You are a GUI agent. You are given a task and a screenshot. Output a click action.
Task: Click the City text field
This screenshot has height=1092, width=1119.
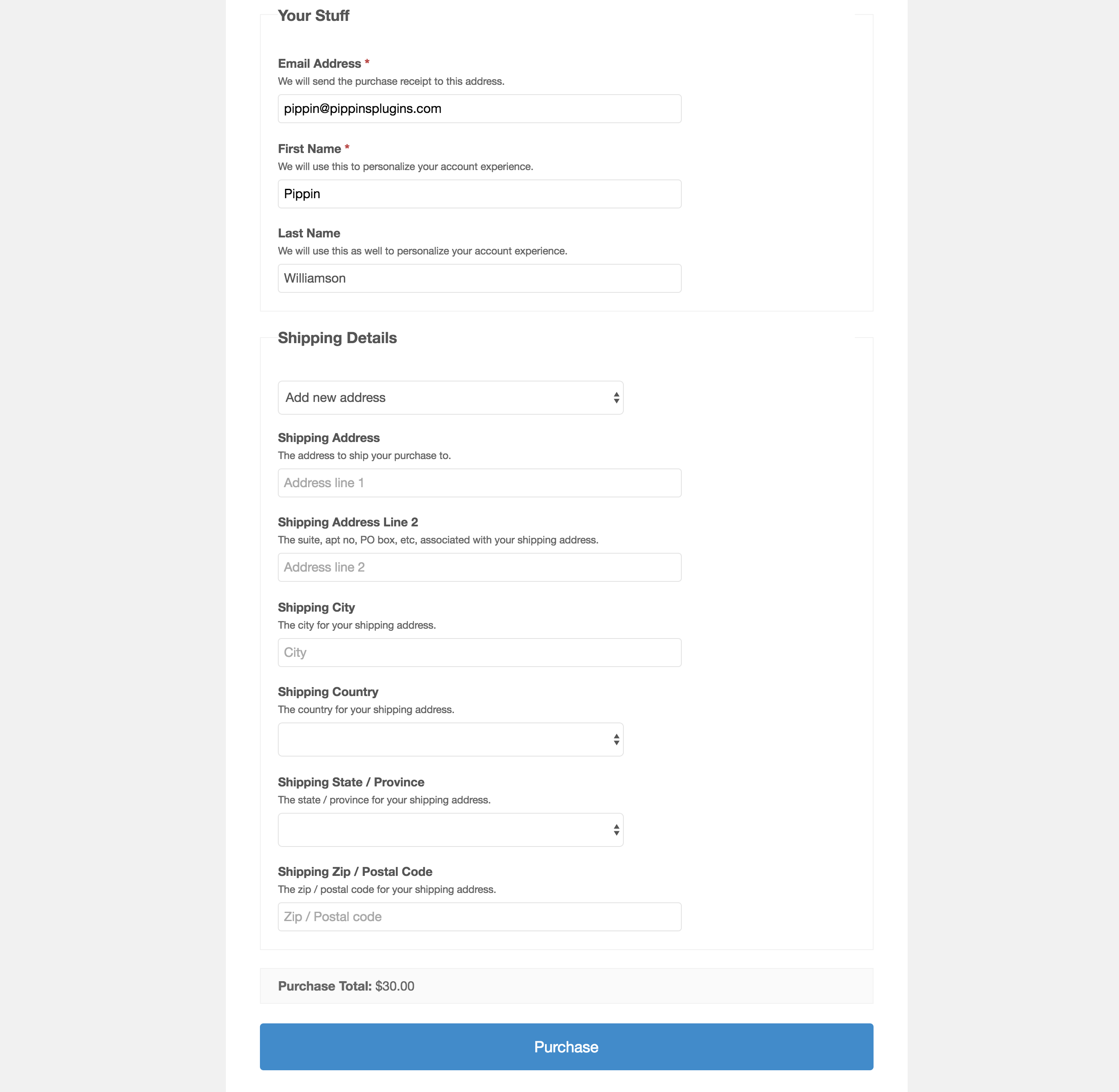point(479,653)
